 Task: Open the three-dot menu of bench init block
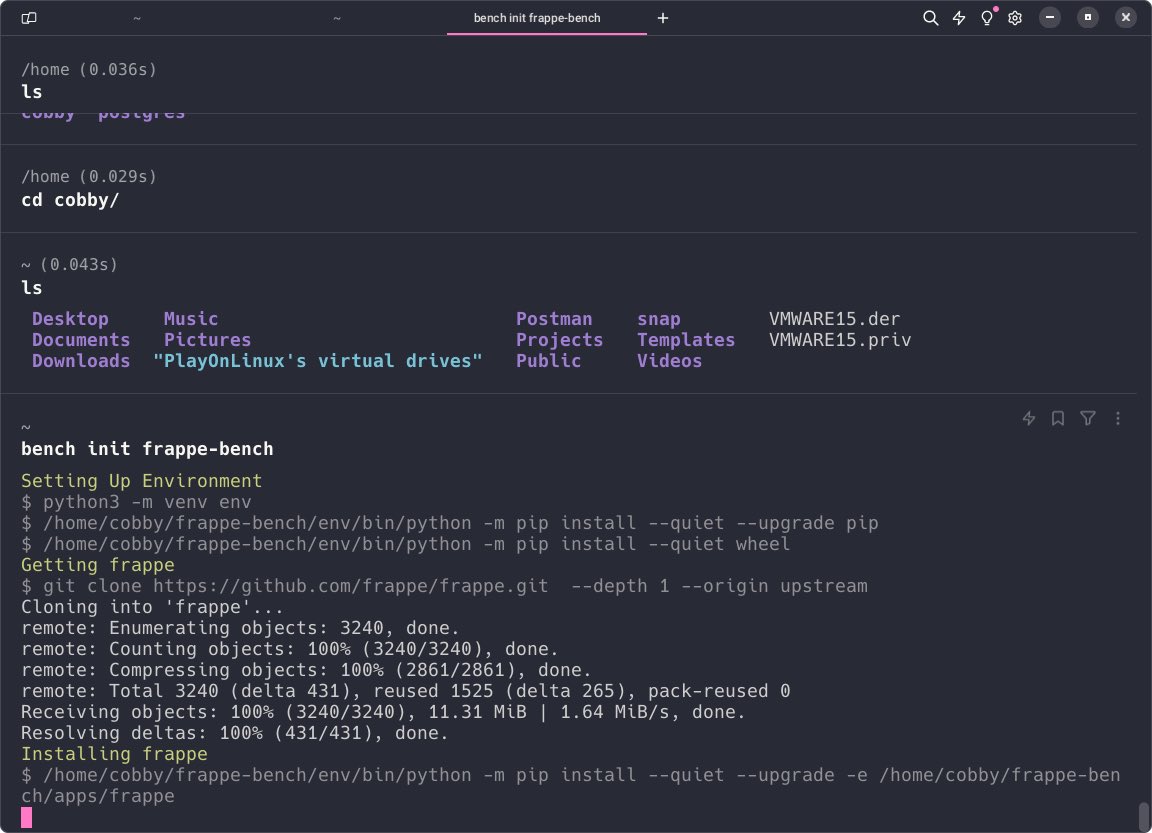(1117, 418)
